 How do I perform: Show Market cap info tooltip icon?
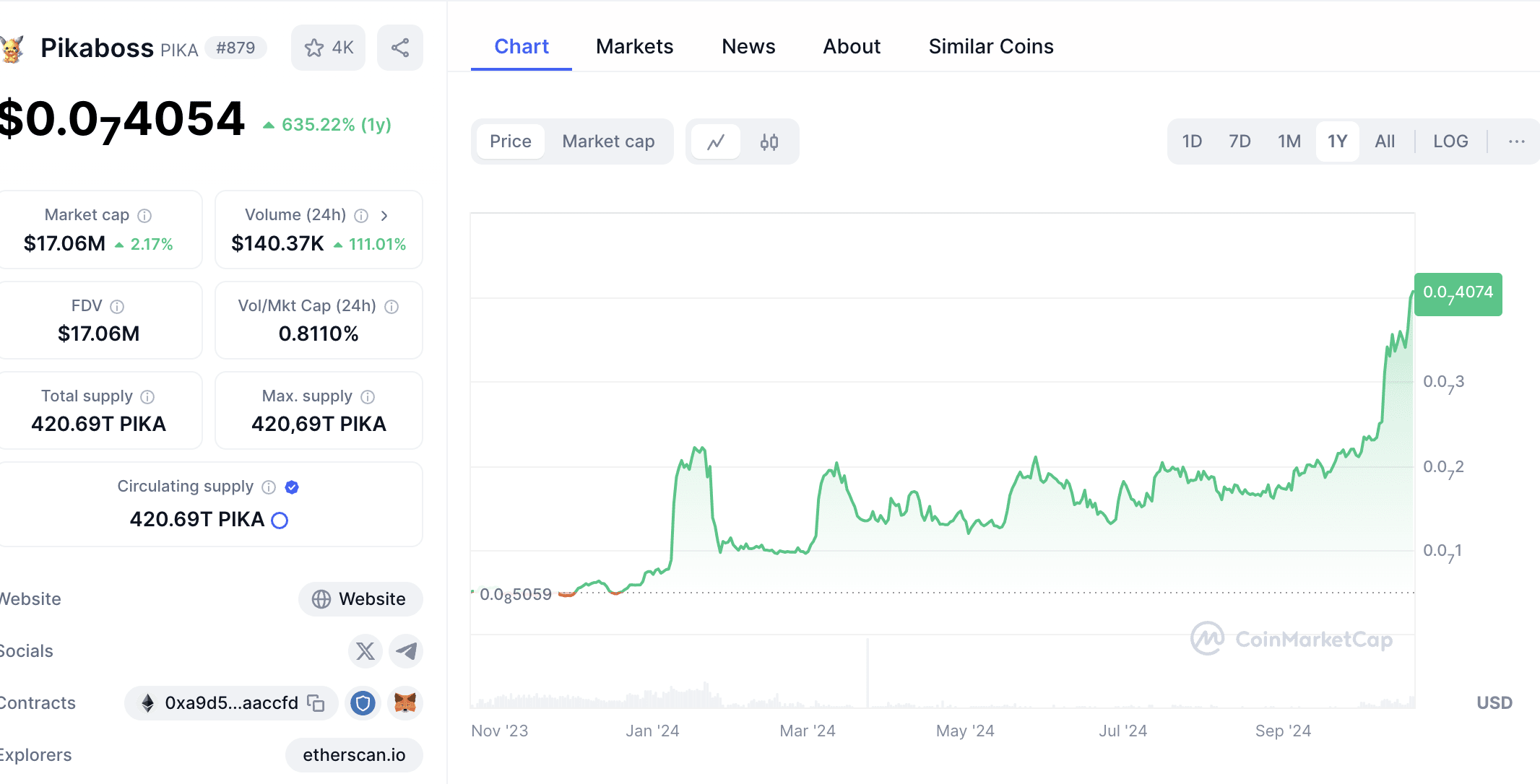pyautogui.click(x=144, y=215)
